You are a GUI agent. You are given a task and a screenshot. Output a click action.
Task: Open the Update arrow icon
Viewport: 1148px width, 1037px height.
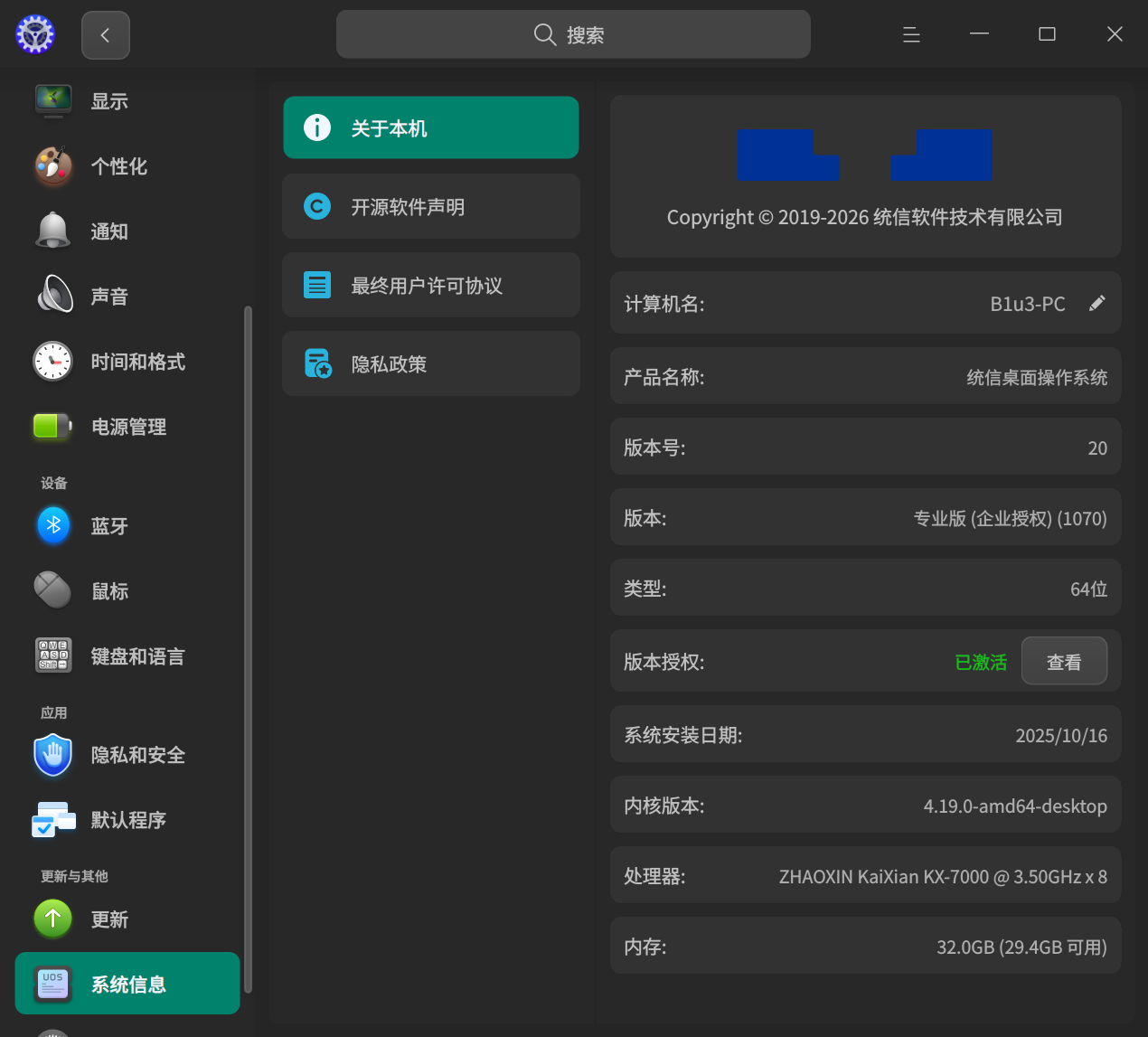coord(53,919)
